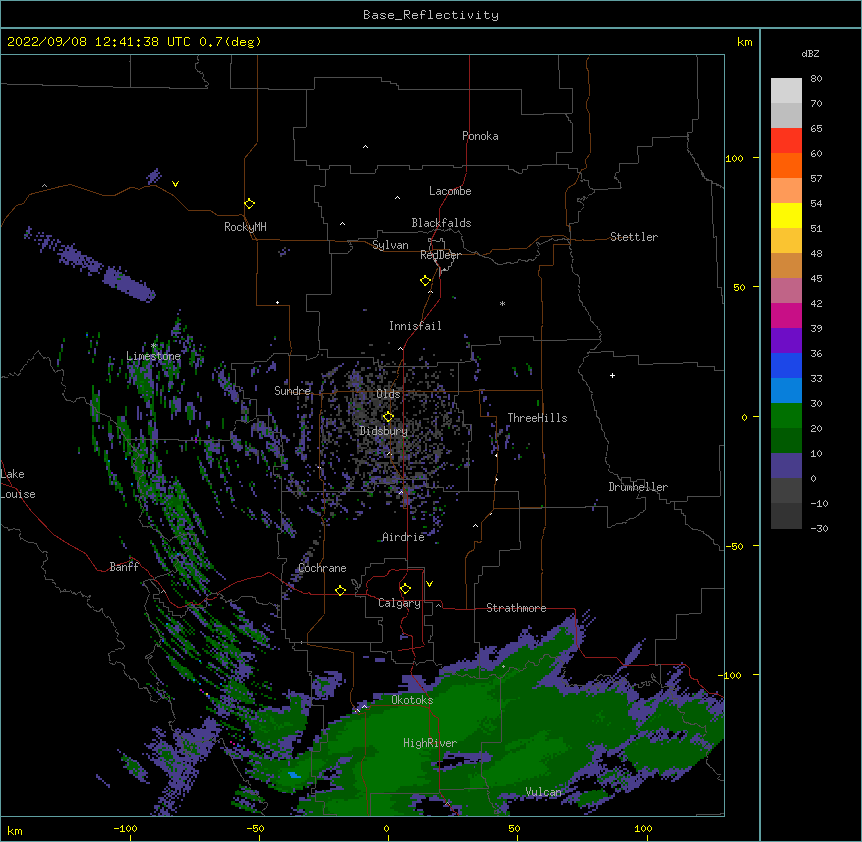Select the bright green 20-30 dBZ swatch
The width and height of the screenshot is (862, 842).
click(x=786, y=416)
